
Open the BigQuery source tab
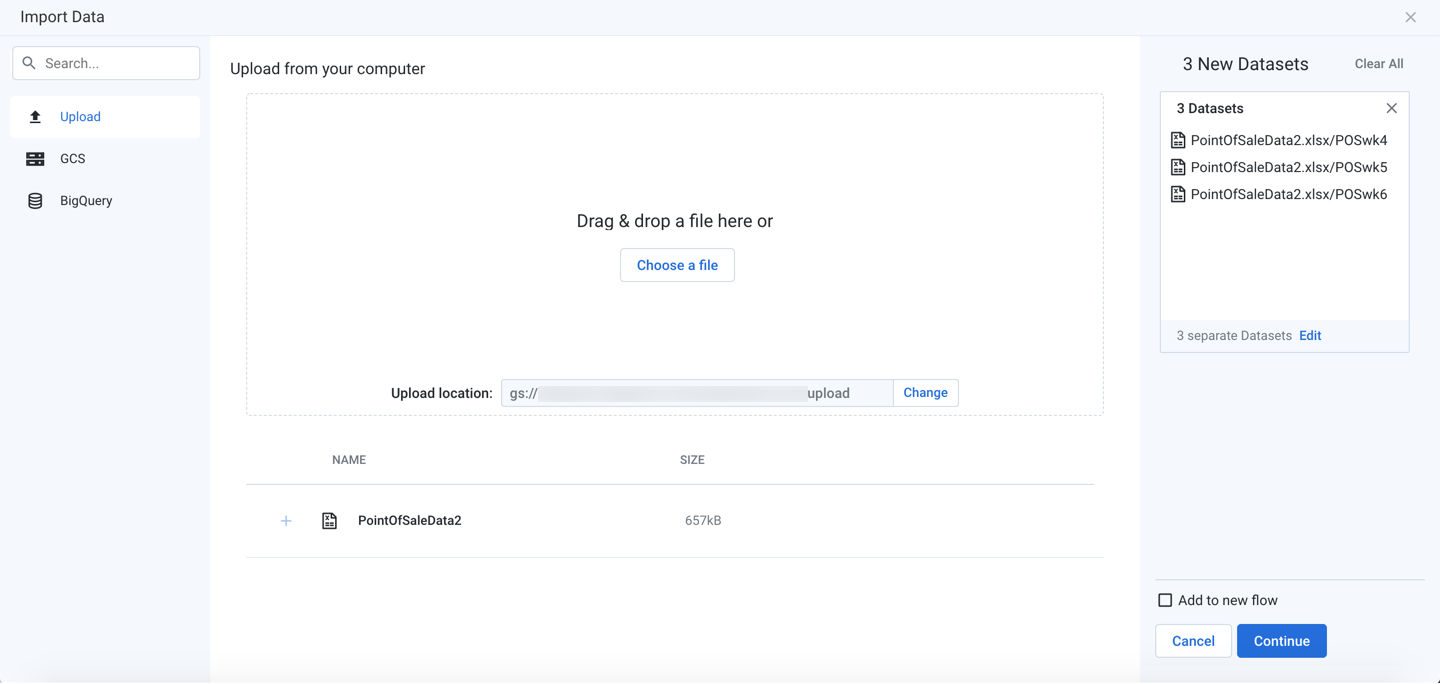tap(86, 201)
